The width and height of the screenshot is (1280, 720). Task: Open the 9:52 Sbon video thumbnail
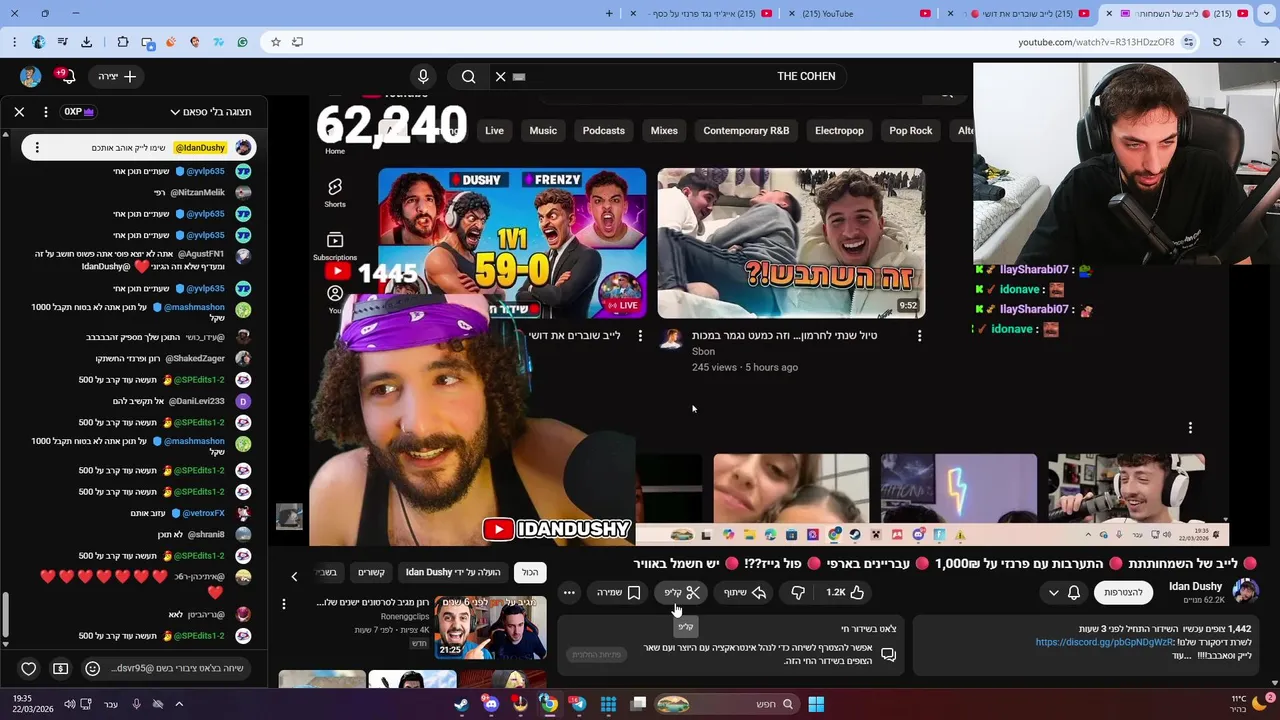pyautogui.click(x=791, y=242)
